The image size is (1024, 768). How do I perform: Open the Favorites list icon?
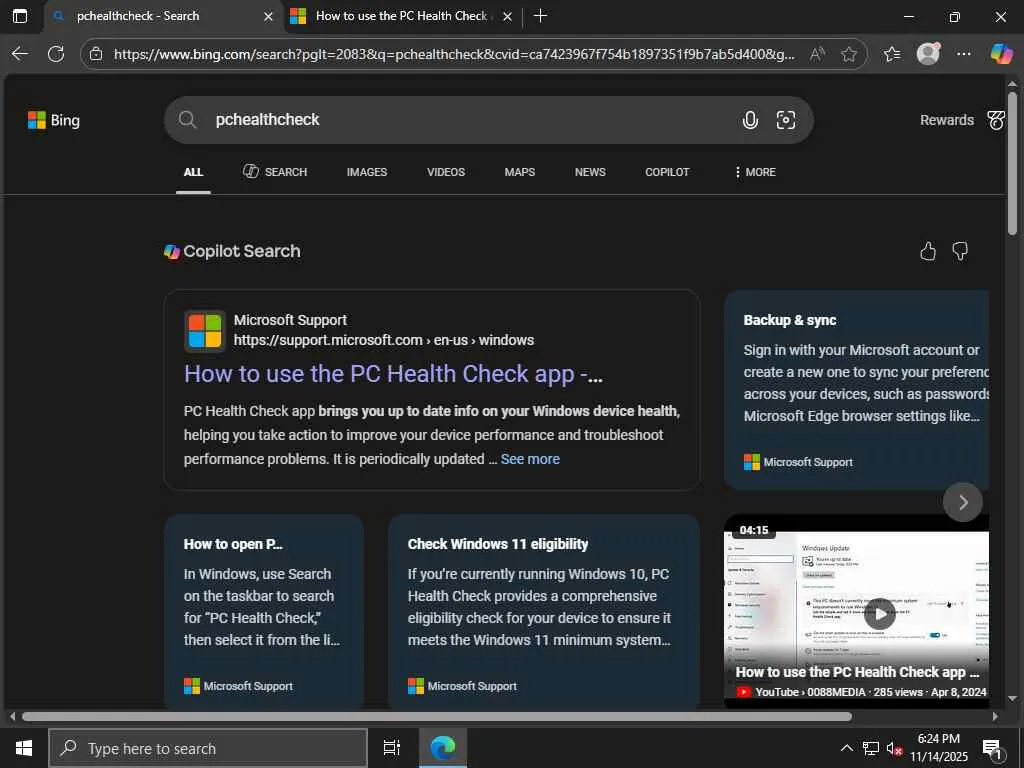(x=891, y=54)
